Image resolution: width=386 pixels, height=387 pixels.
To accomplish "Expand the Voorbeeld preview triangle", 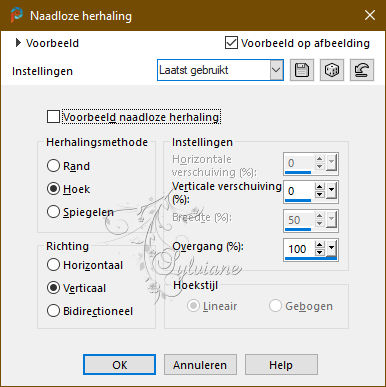I will coord(18,43).
